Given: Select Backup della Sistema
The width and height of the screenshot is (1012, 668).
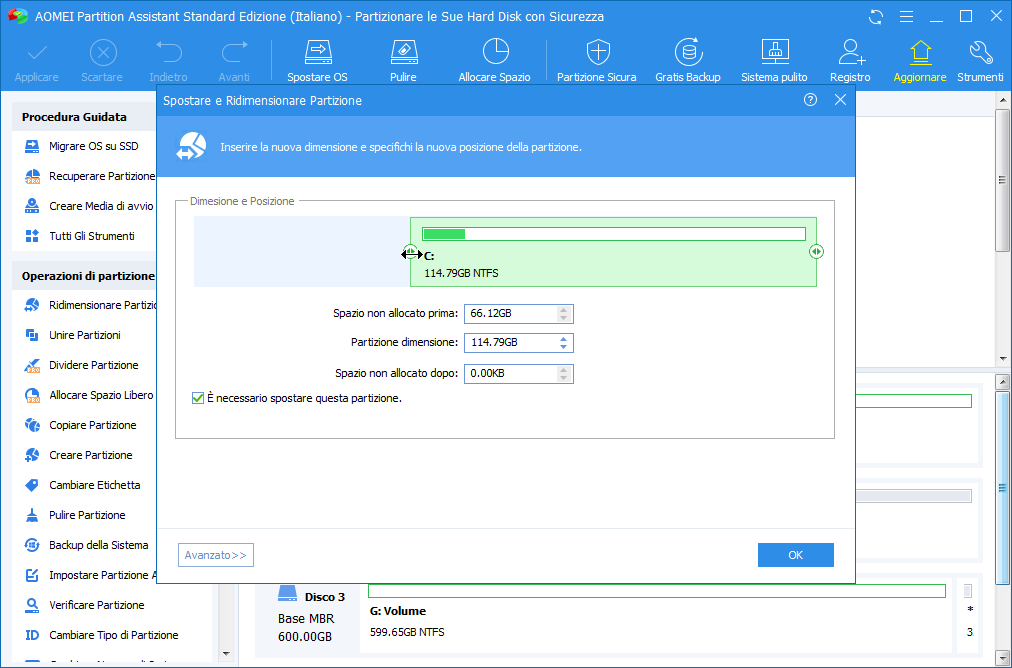Looking at the screenshot, I should (x=84, y=545).
